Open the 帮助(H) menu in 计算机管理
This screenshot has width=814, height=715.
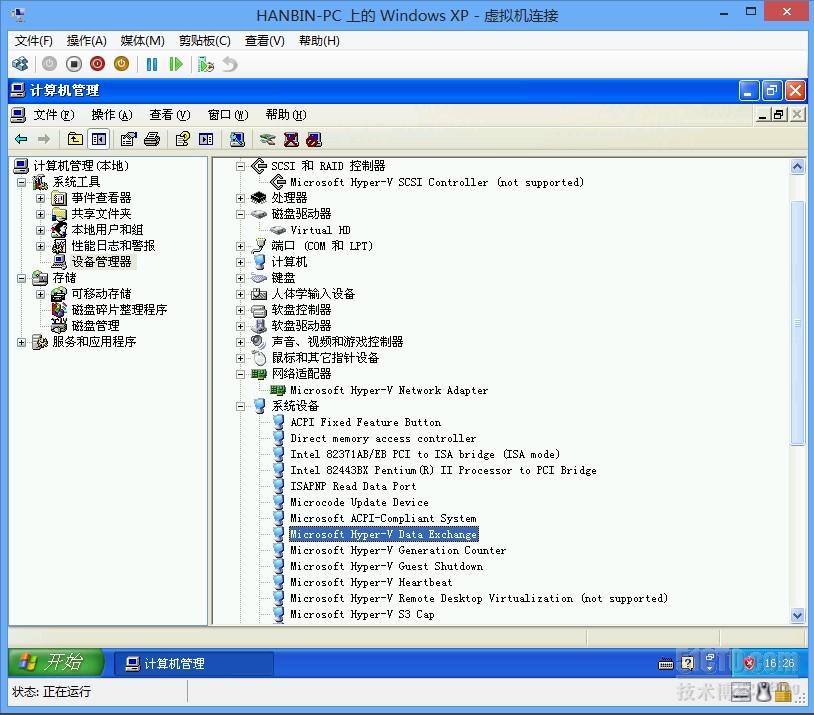click(286, 115)
